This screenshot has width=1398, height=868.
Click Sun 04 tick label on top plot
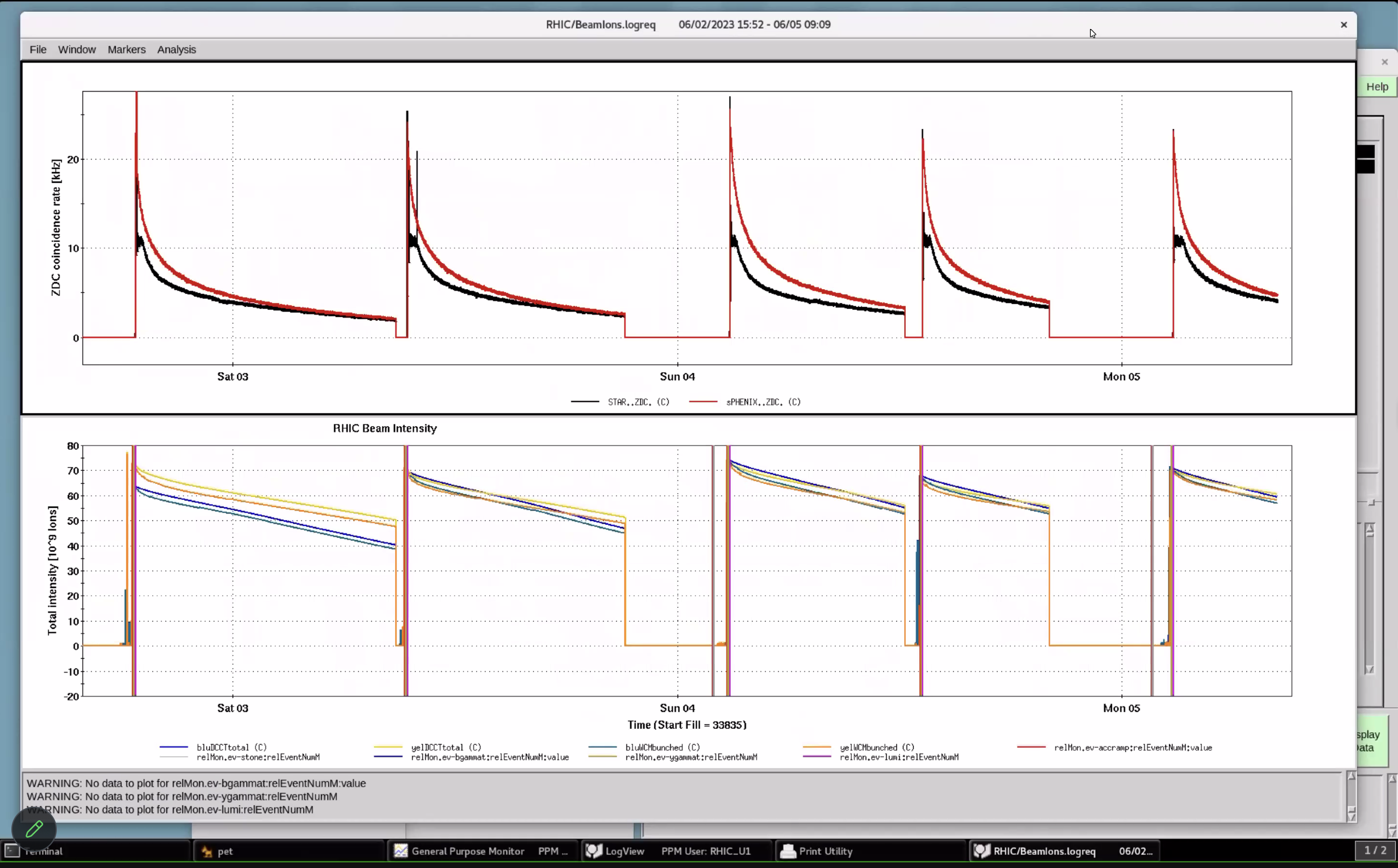click(x=677, y=377)
